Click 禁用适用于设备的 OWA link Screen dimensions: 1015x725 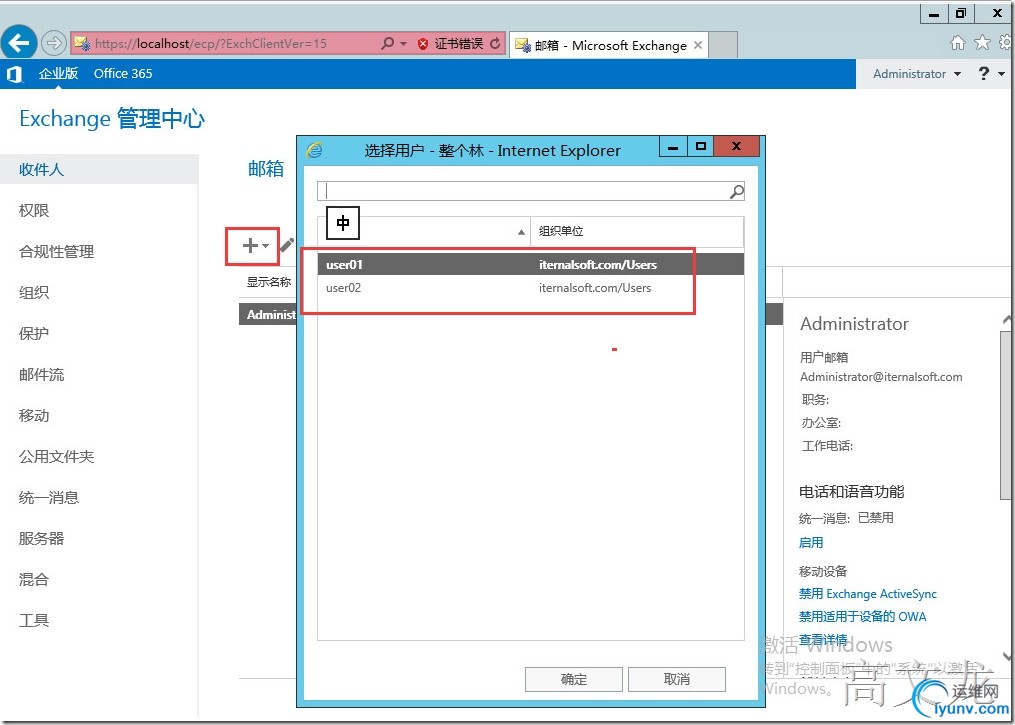[x=862, y=616]
